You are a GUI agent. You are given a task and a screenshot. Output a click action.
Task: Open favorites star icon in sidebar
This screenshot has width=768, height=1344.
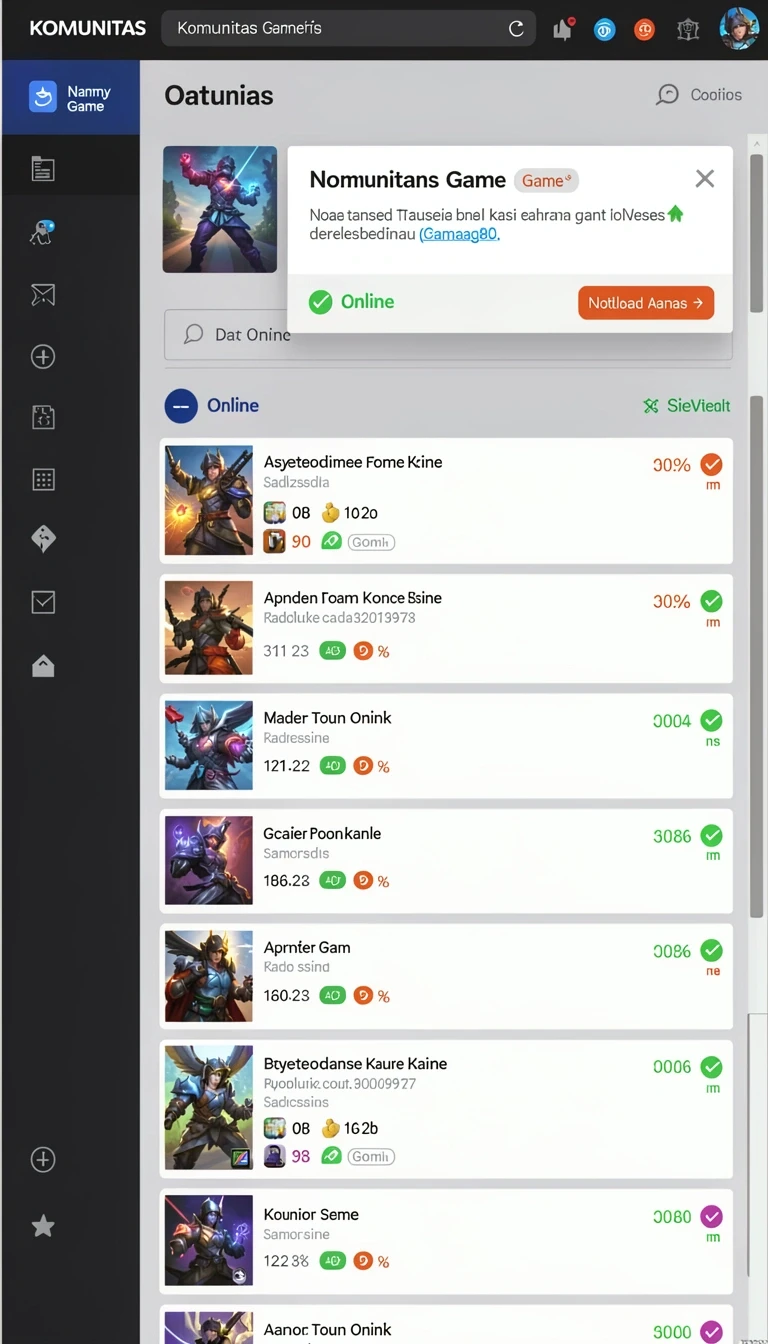click(43, 1226)
